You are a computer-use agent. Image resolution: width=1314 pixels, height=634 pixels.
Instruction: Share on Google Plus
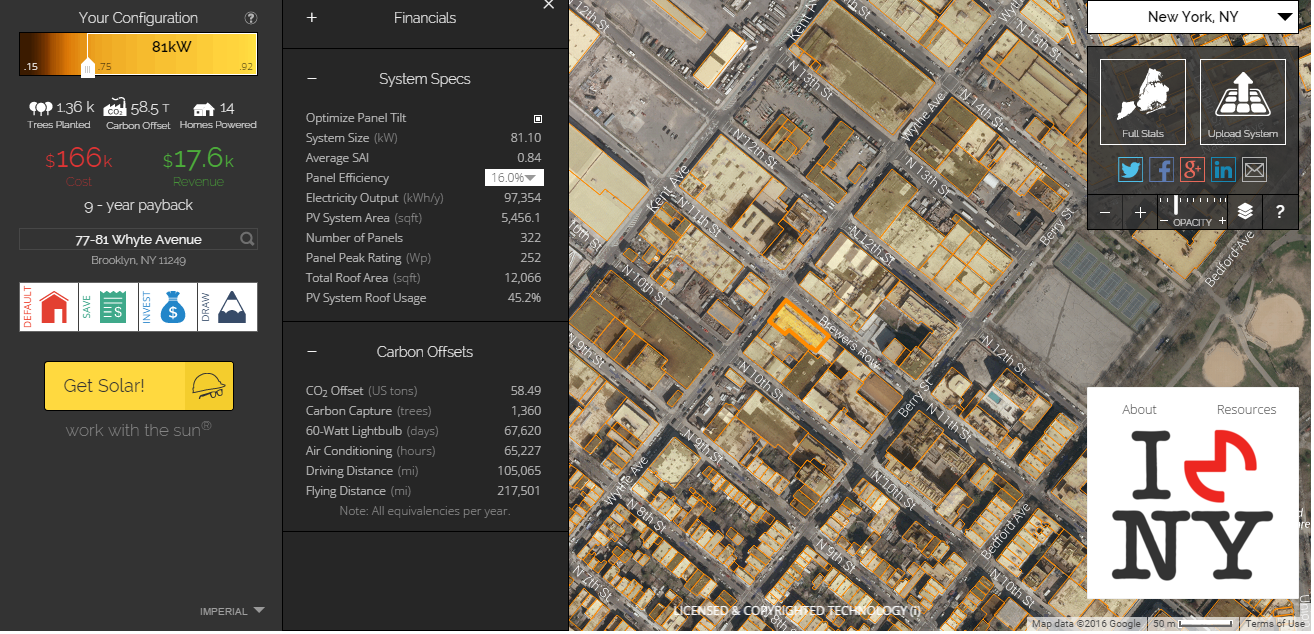pyautogui.click(x=1192, y=170)
